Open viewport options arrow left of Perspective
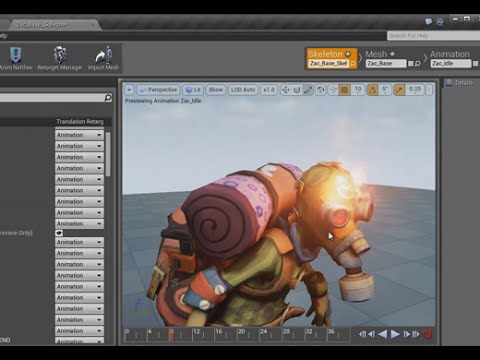The image size is (480, 360). coord(129,90)
